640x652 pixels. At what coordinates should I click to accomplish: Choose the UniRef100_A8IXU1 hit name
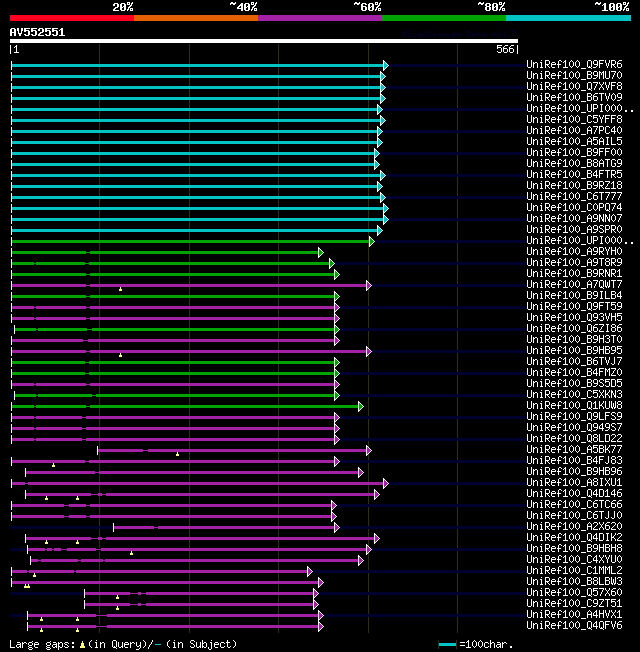point(574,483)
